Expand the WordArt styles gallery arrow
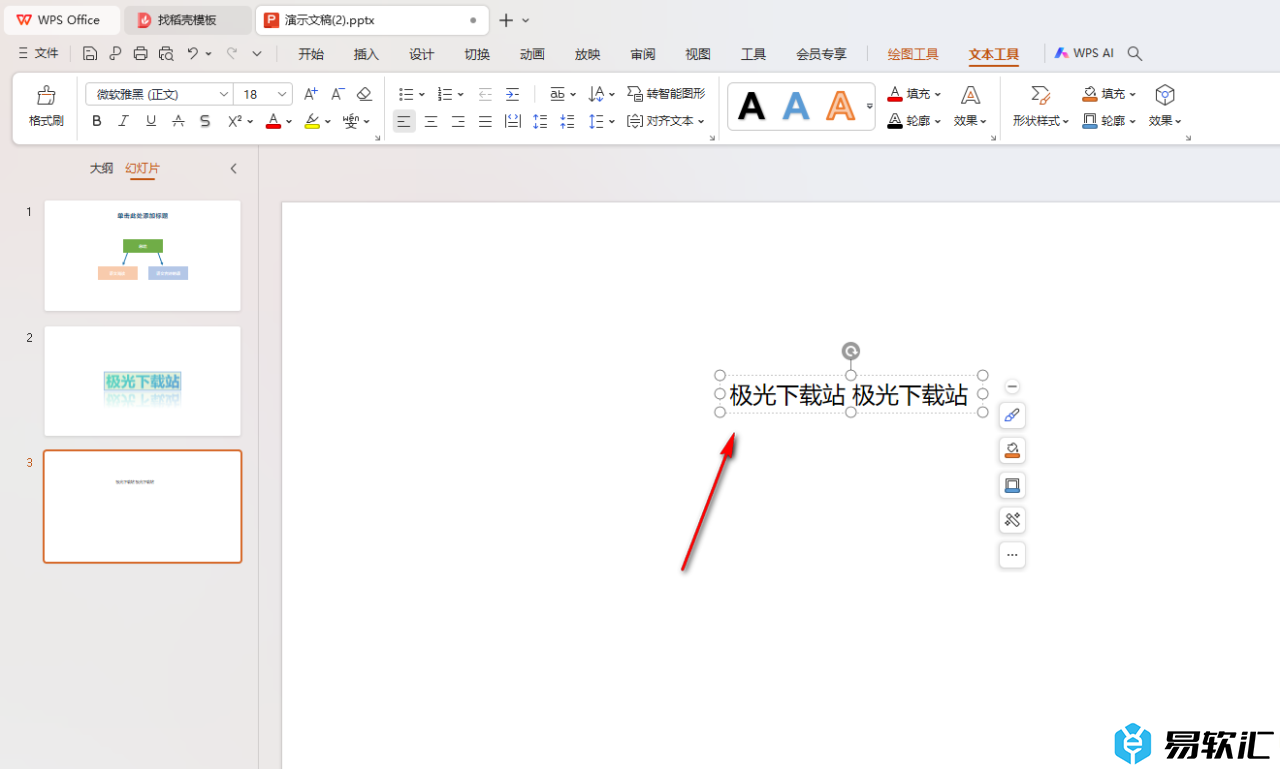1280x769 pixels. [869, 106]
